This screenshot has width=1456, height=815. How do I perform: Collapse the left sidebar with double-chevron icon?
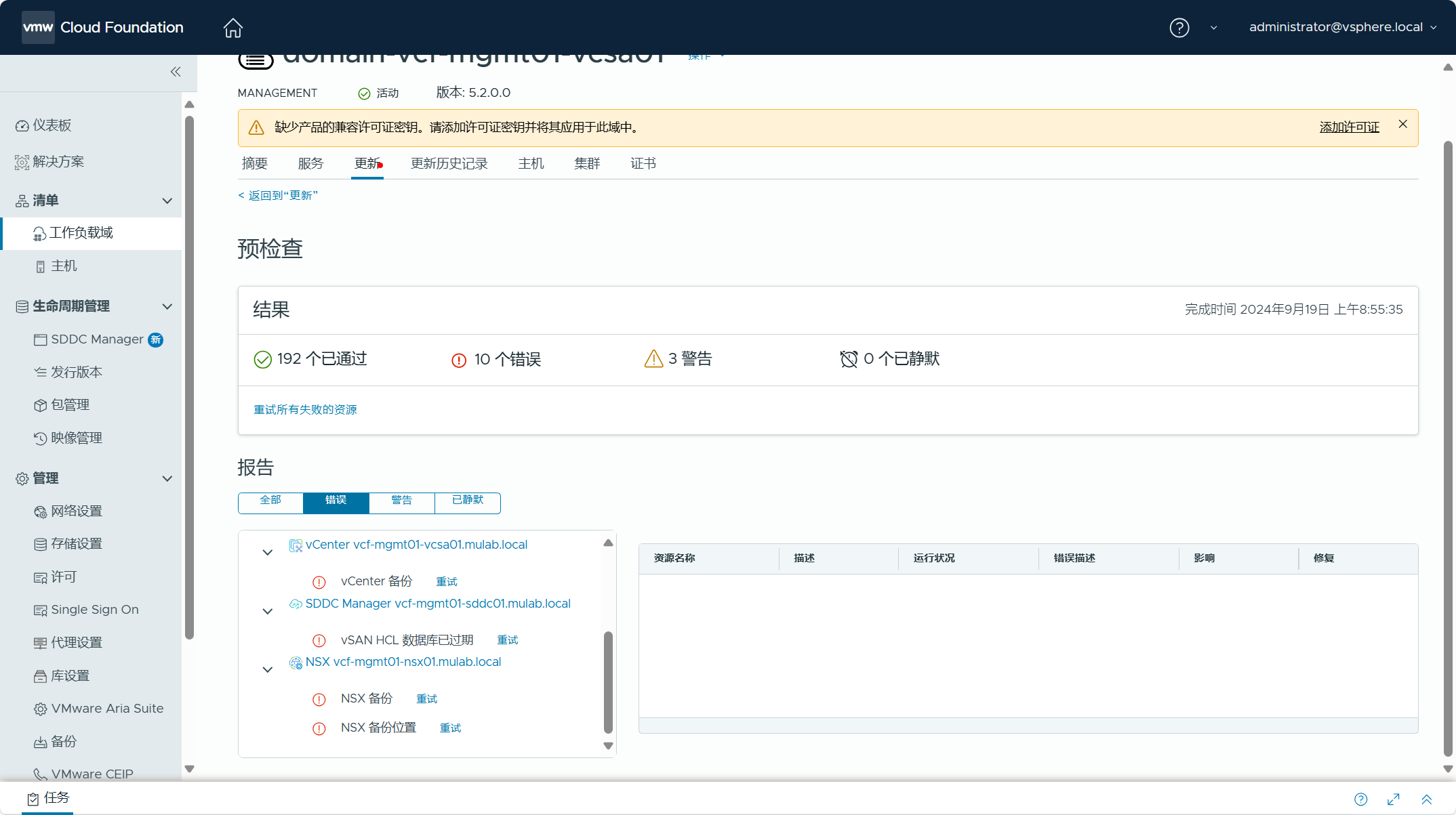click(x=176, y=72)
